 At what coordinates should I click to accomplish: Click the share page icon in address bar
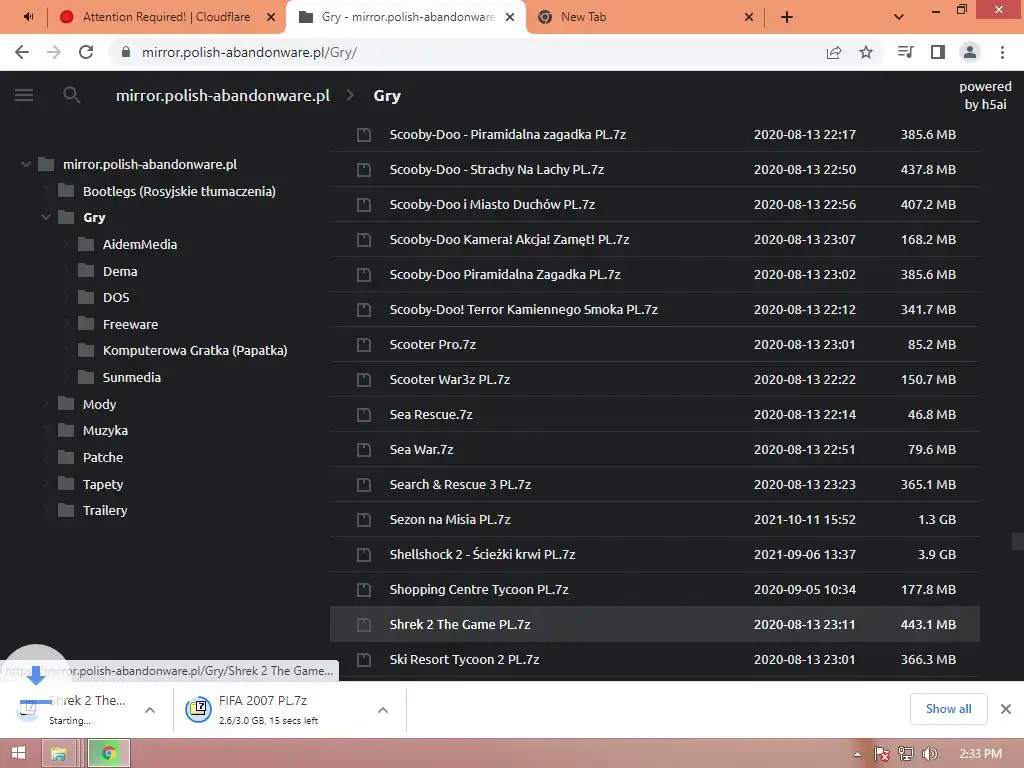click(x=834, y=52)
